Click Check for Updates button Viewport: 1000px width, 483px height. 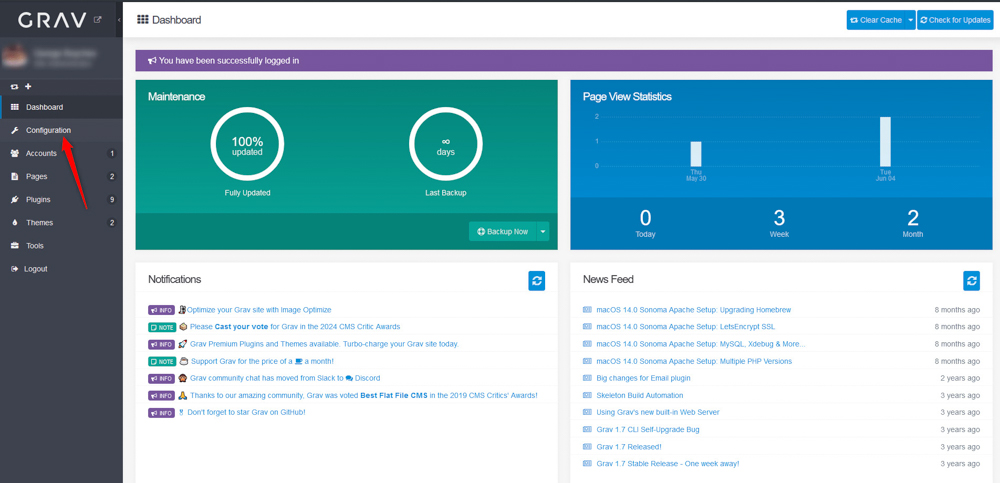[x=955, y=20]
